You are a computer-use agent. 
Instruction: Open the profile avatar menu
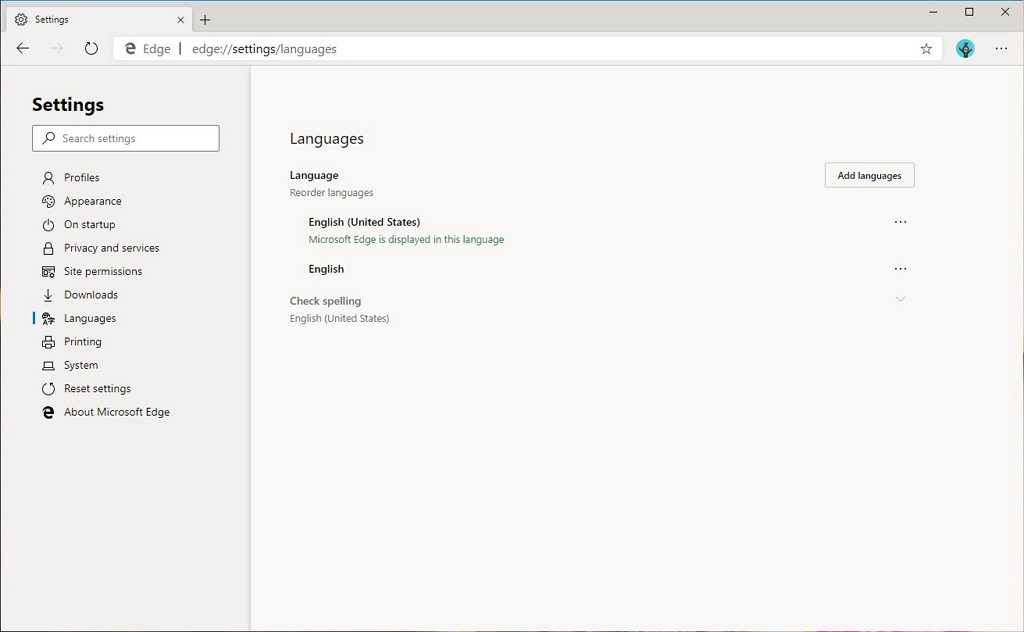965,48
